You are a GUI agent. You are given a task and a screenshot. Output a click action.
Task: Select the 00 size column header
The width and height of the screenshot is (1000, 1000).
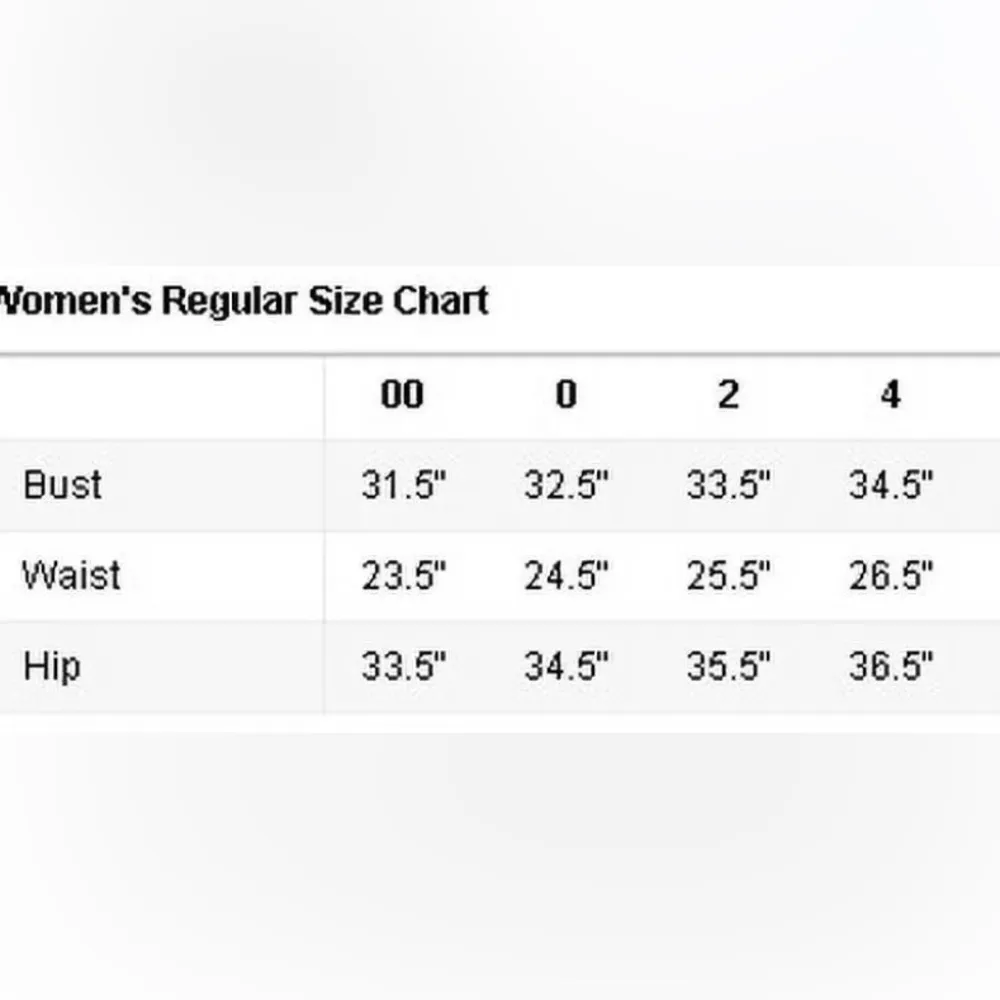click(x=402, y=395)
